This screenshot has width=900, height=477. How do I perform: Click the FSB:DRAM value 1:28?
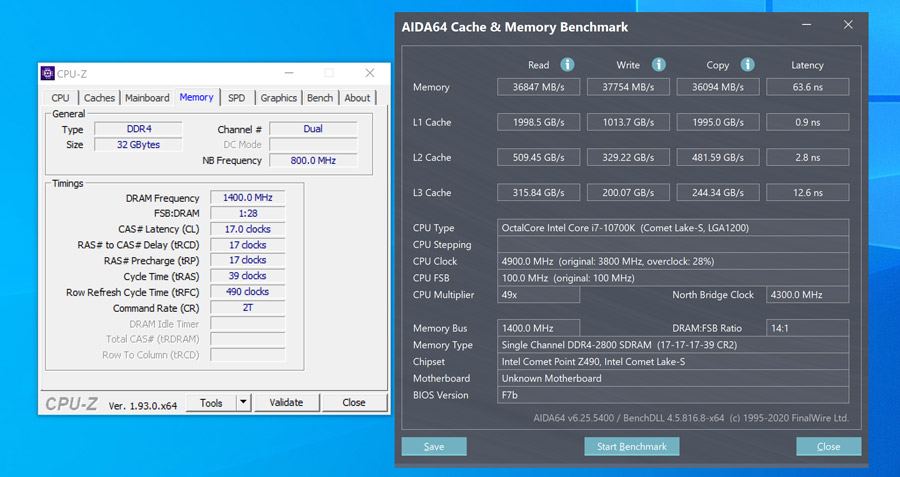click(247, 213)
